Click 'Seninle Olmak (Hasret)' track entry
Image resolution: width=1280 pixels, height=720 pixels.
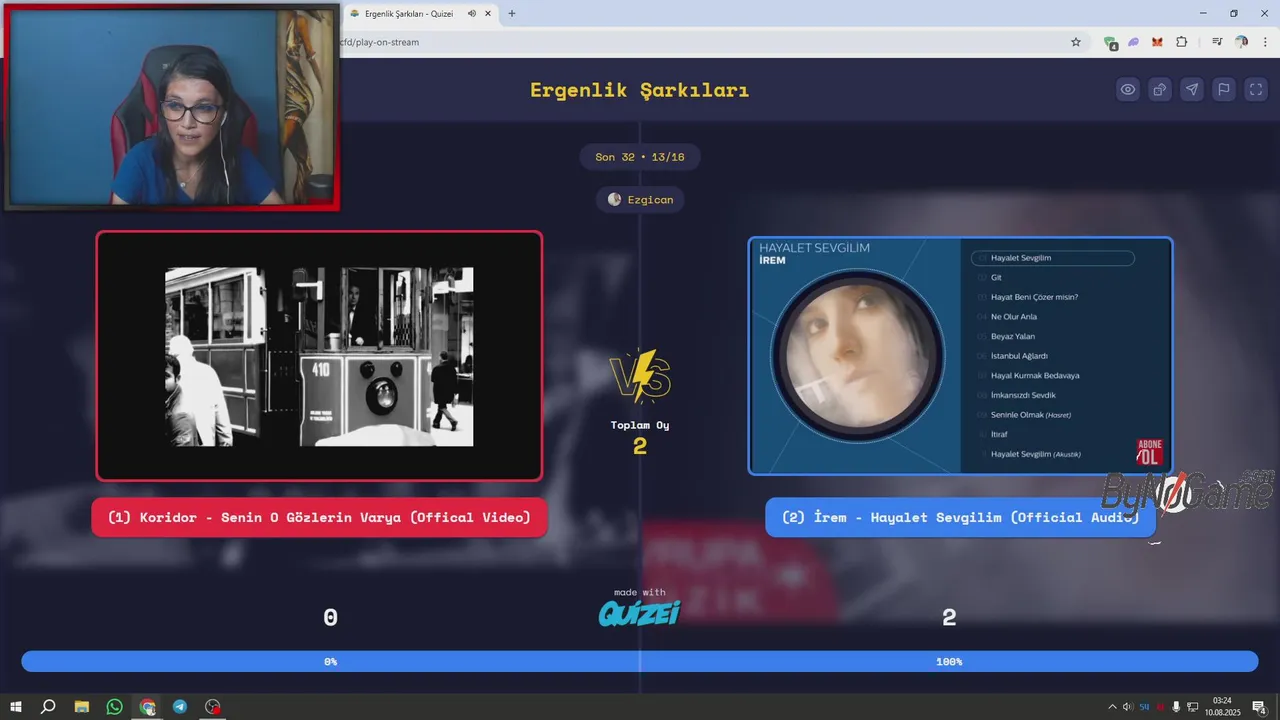tap(1031, 415)
